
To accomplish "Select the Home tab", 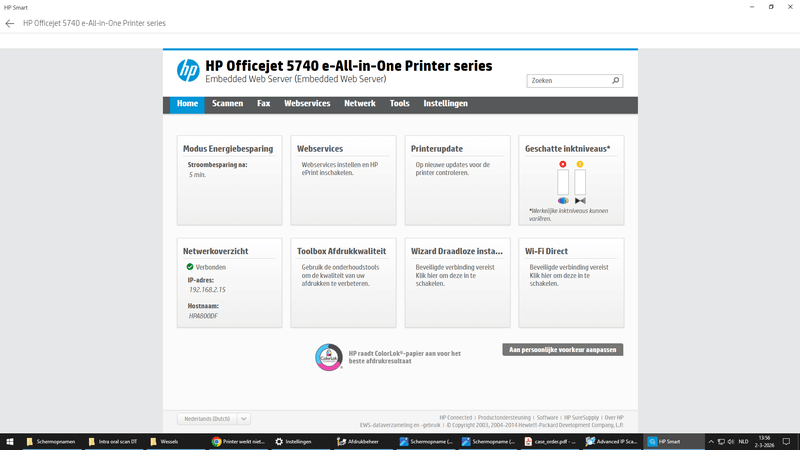I will 187,104.
